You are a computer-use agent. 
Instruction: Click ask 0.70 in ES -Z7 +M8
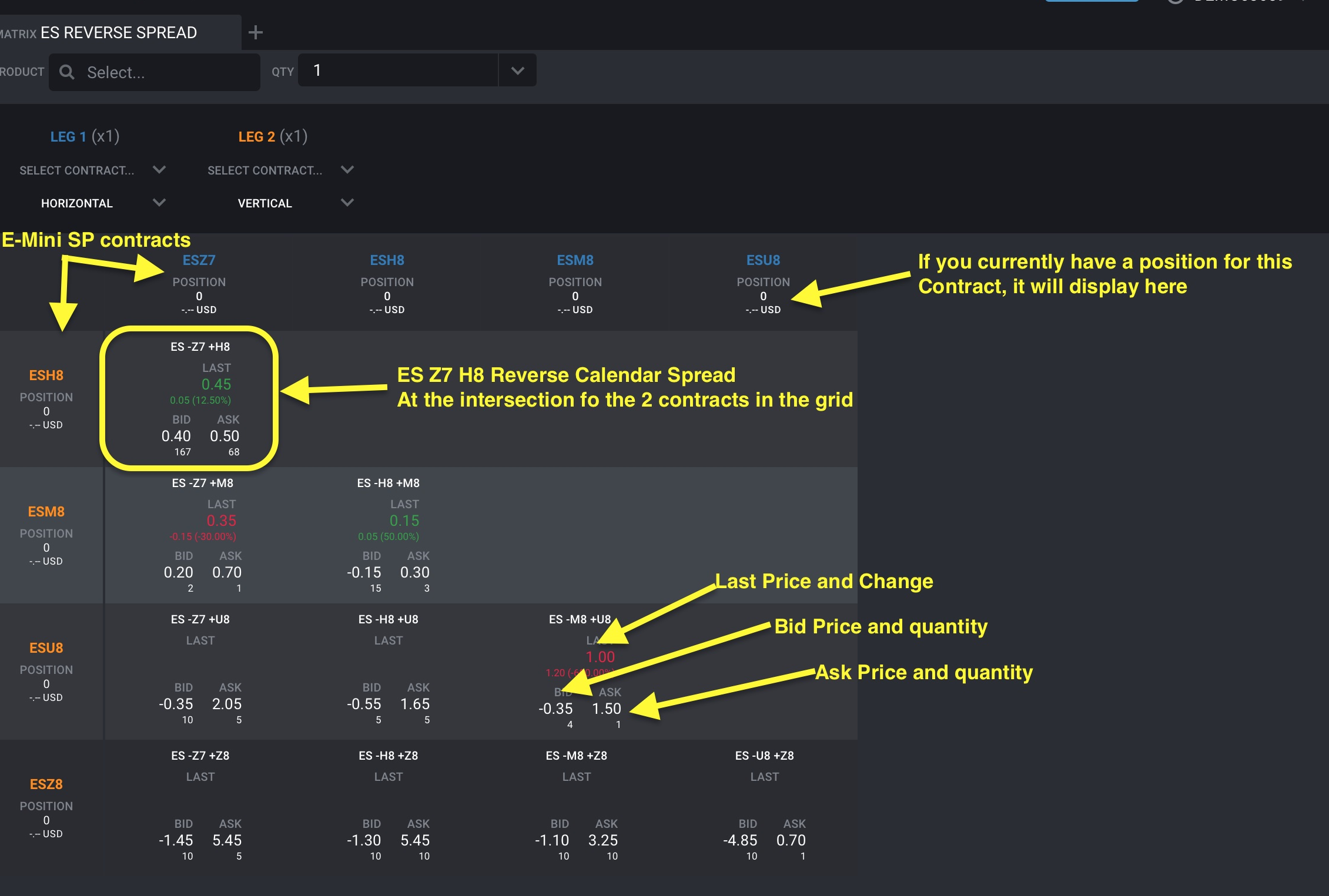227,572
